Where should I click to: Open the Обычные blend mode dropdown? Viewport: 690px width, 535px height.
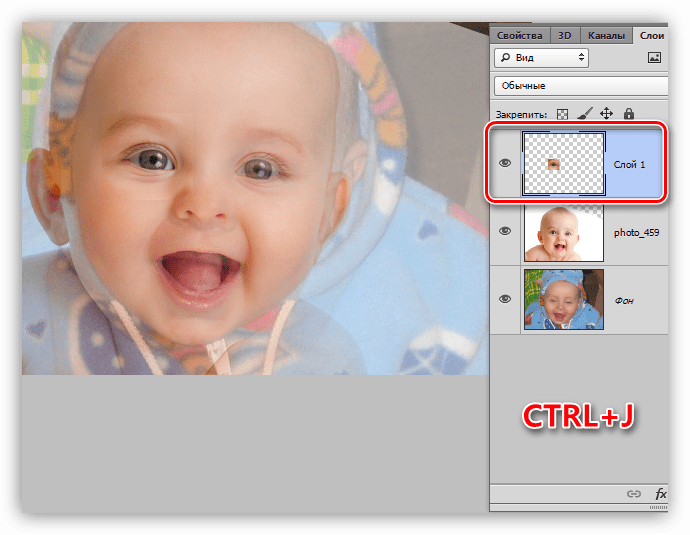581,86
